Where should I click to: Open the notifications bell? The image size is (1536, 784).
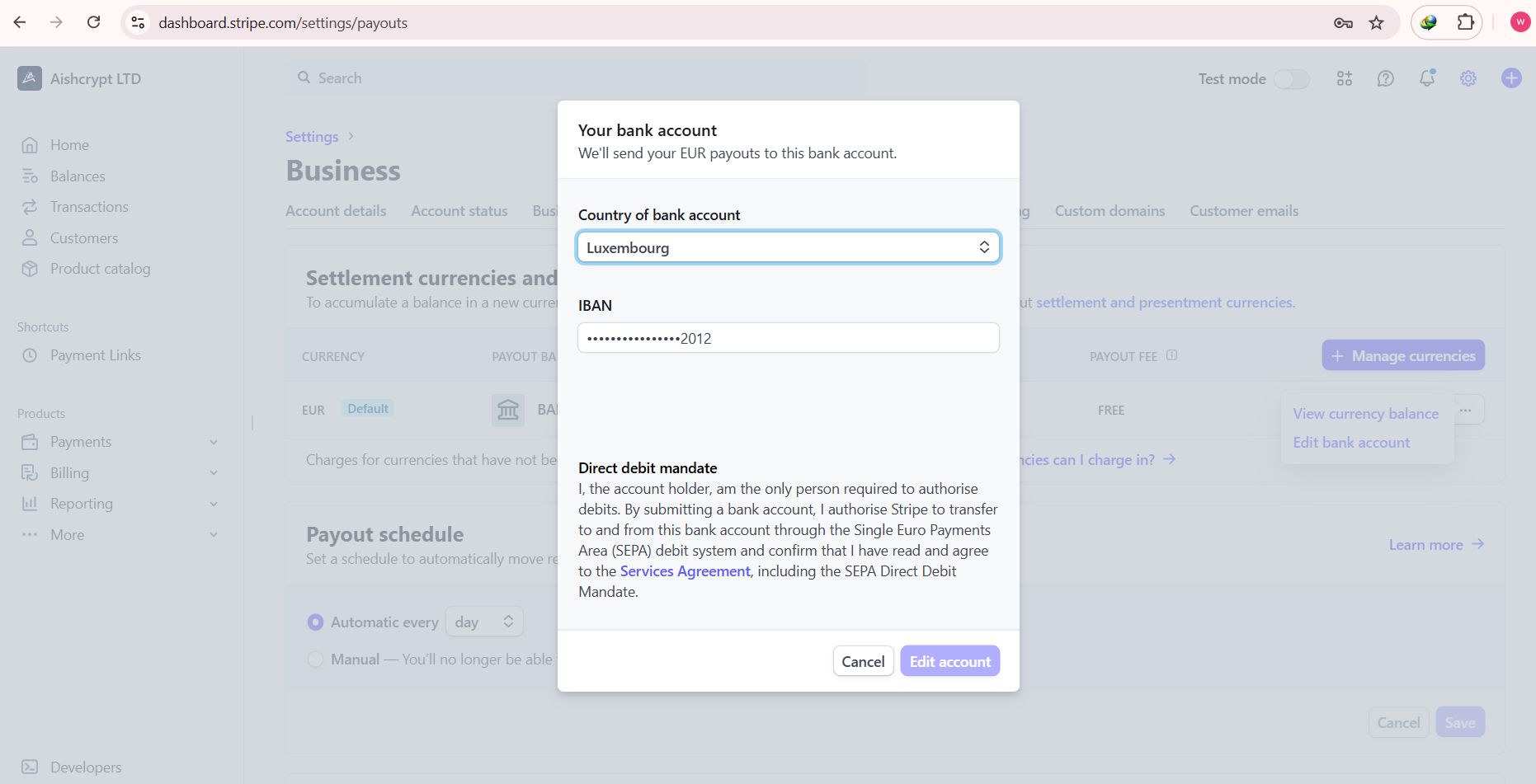[x=1426, y=78]
